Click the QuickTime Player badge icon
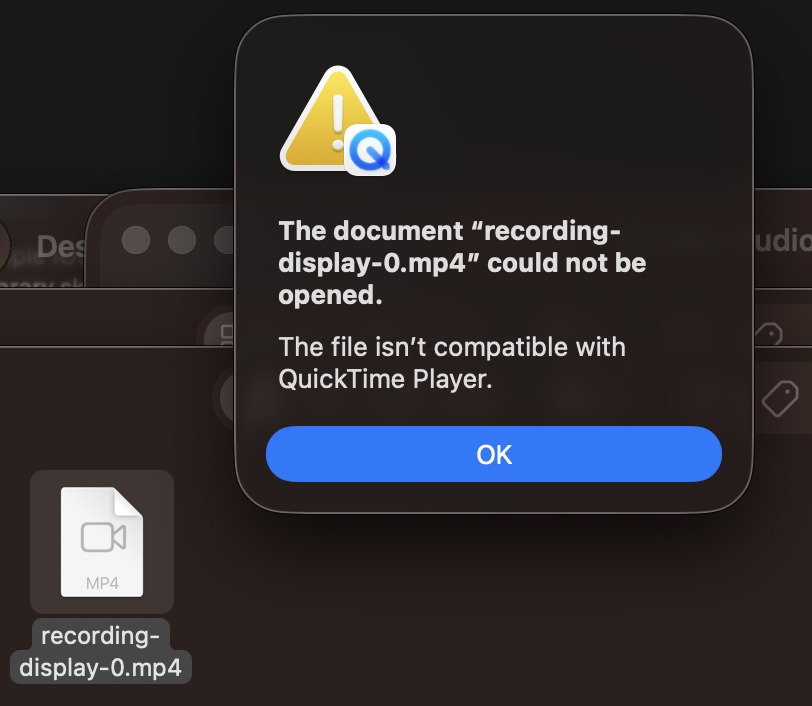 pyautogui.click(x=371, y=151)
